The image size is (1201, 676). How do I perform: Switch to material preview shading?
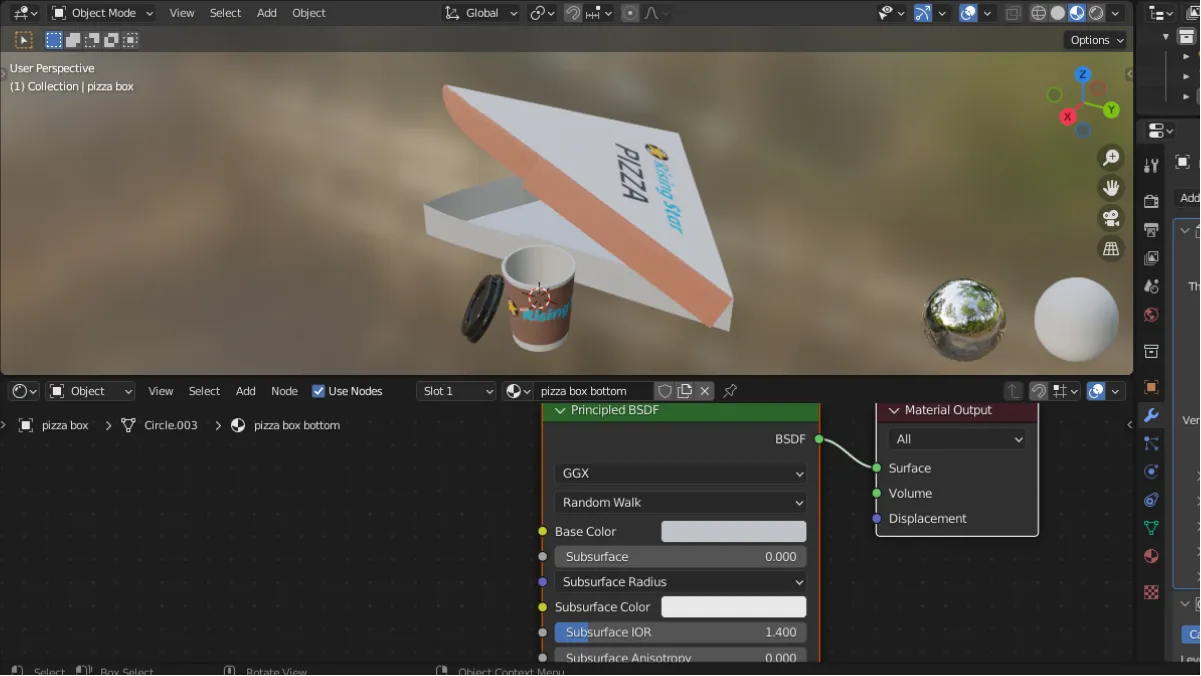click(x=1077, y=13)
